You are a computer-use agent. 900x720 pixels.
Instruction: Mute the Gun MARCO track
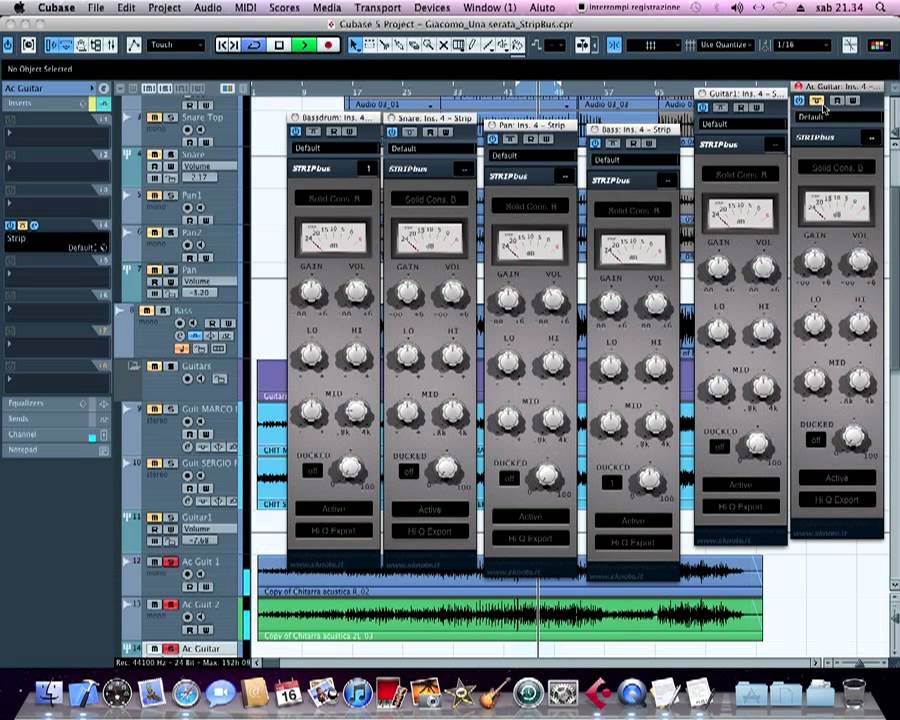(x=154, y=409)
